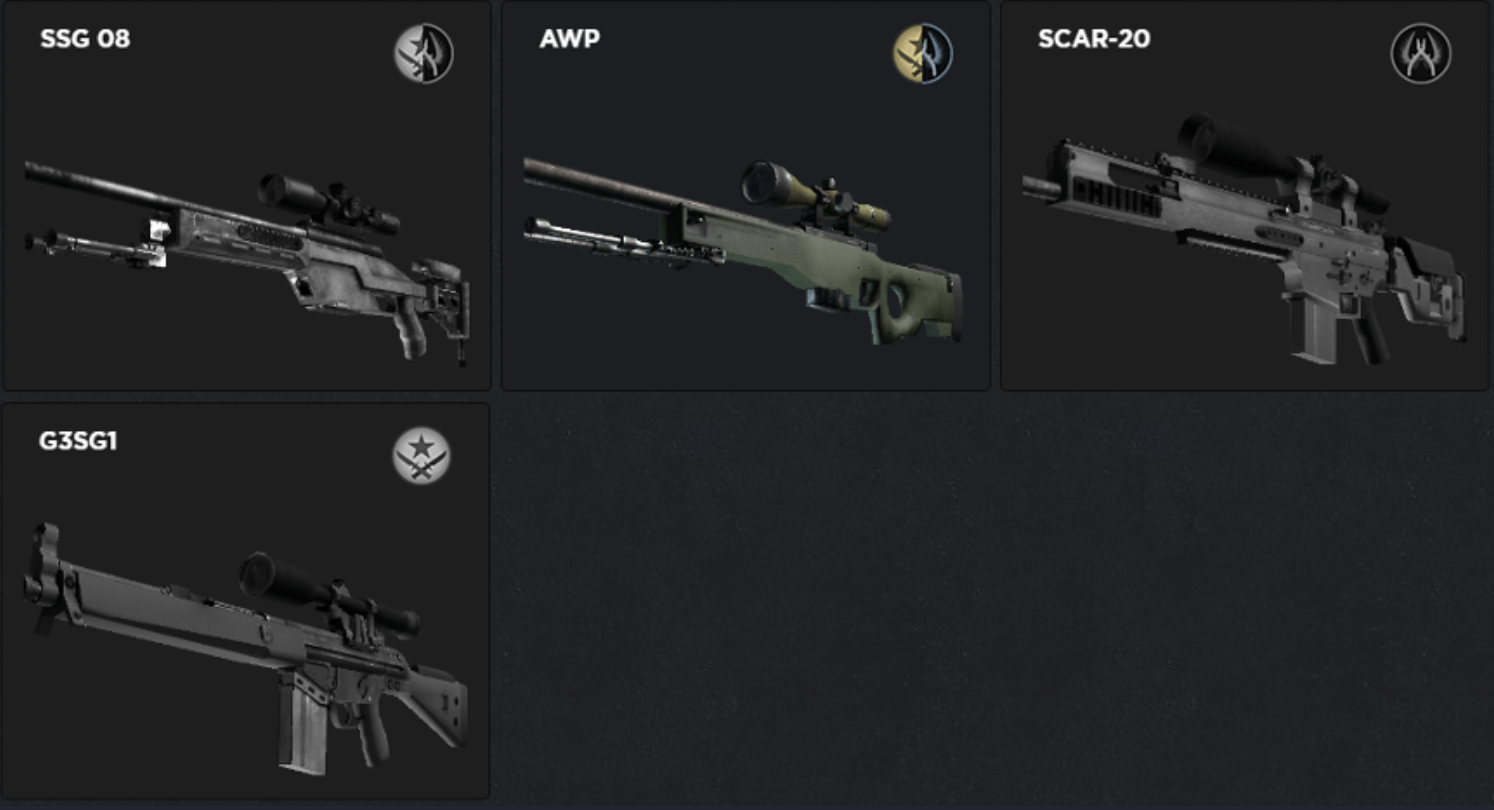Screen dimensions: 1494x810
Task: Click the SSG 08 title text
Action: 85,39
